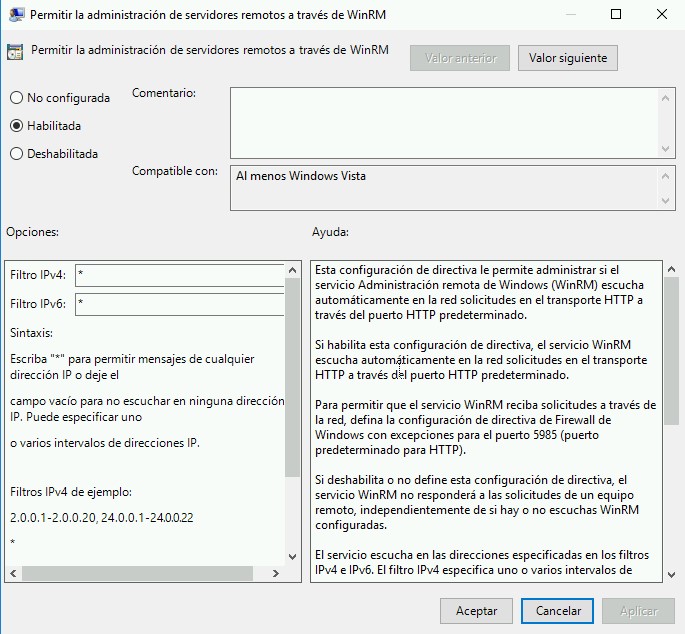The width and height of the screenshot is (685, 634).
Task: Click the Opciones vertical scrollbar thumb
Action: [x=292, y=378]
